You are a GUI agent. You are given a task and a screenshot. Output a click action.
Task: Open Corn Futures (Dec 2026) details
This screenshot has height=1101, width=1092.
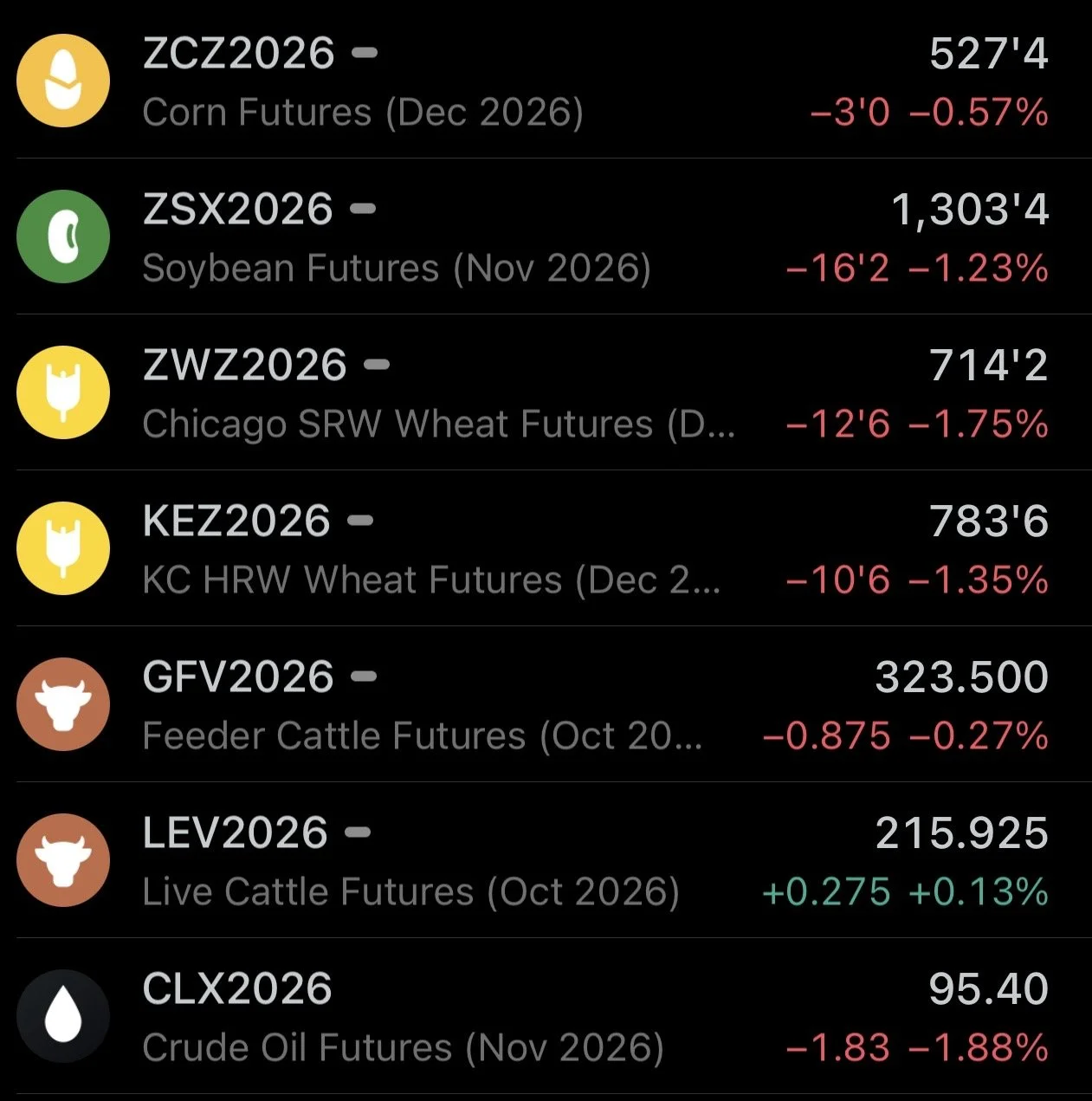pyautogui.click(x=363, y=113)
